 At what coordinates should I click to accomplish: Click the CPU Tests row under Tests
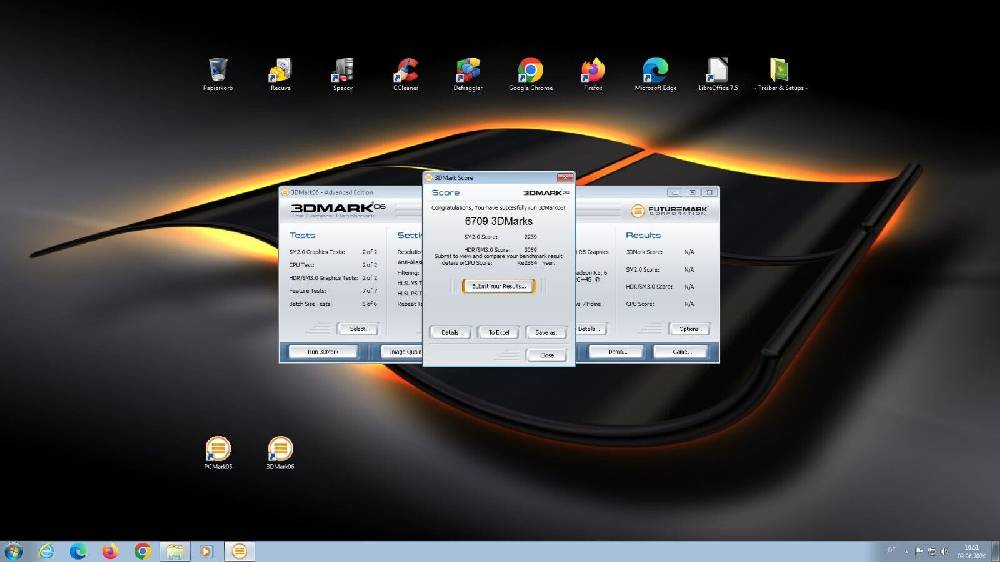334,265
